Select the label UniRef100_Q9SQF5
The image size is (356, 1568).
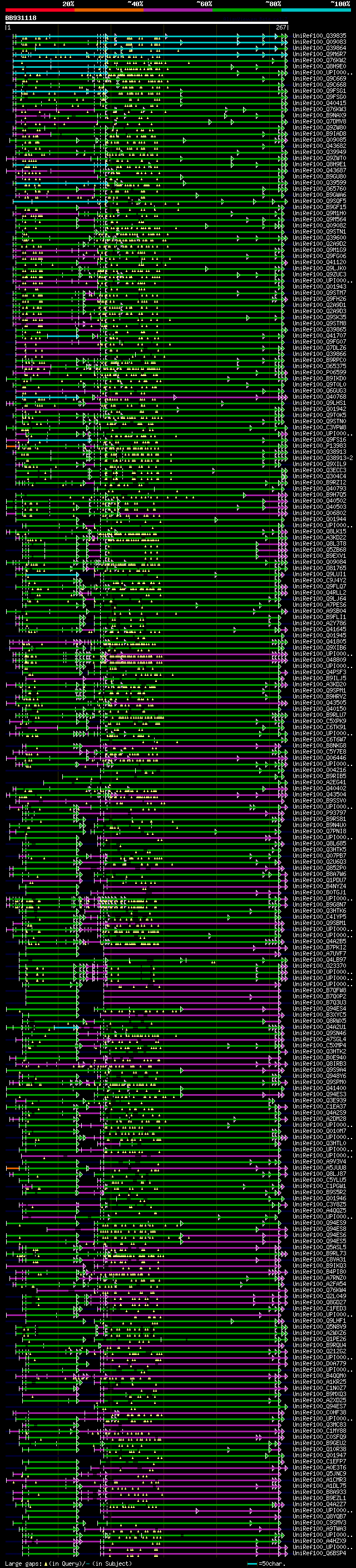[319, 201]
